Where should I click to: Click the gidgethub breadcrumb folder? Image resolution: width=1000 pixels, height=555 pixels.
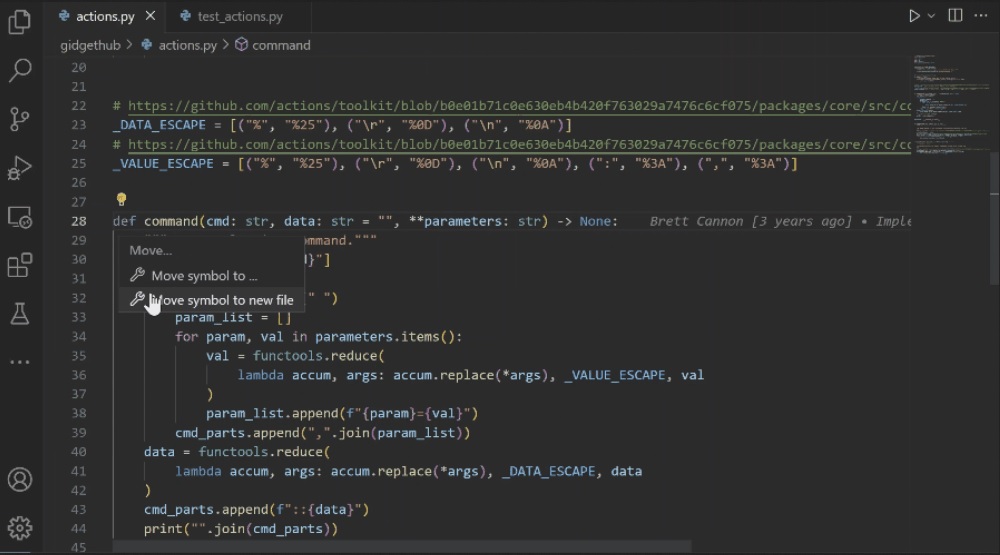[90, 45]
